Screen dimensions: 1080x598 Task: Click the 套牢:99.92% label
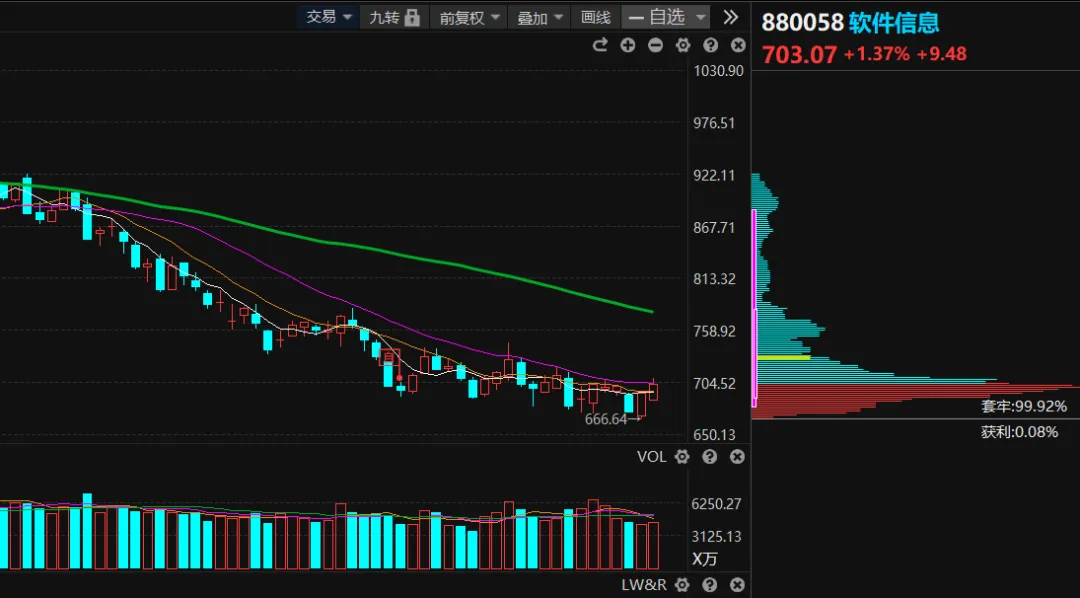coord(1024,406)
